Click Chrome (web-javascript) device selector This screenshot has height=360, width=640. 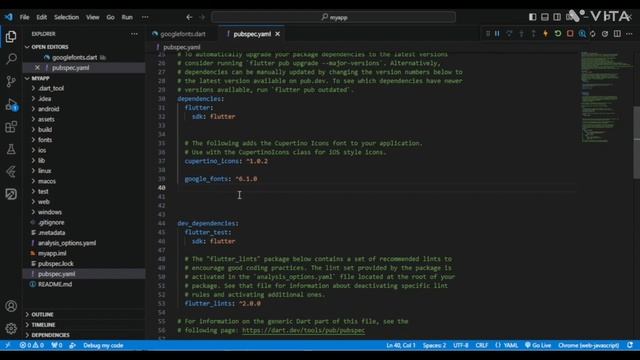tap(588, 345)
